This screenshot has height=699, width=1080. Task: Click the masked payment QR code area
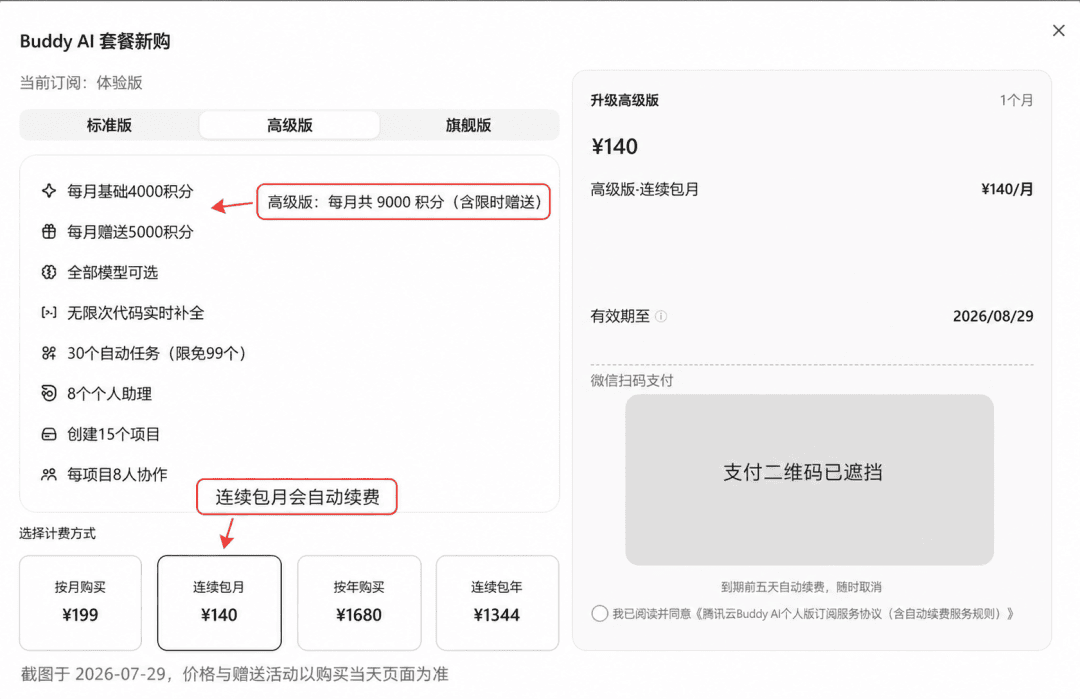coord(809,479)
